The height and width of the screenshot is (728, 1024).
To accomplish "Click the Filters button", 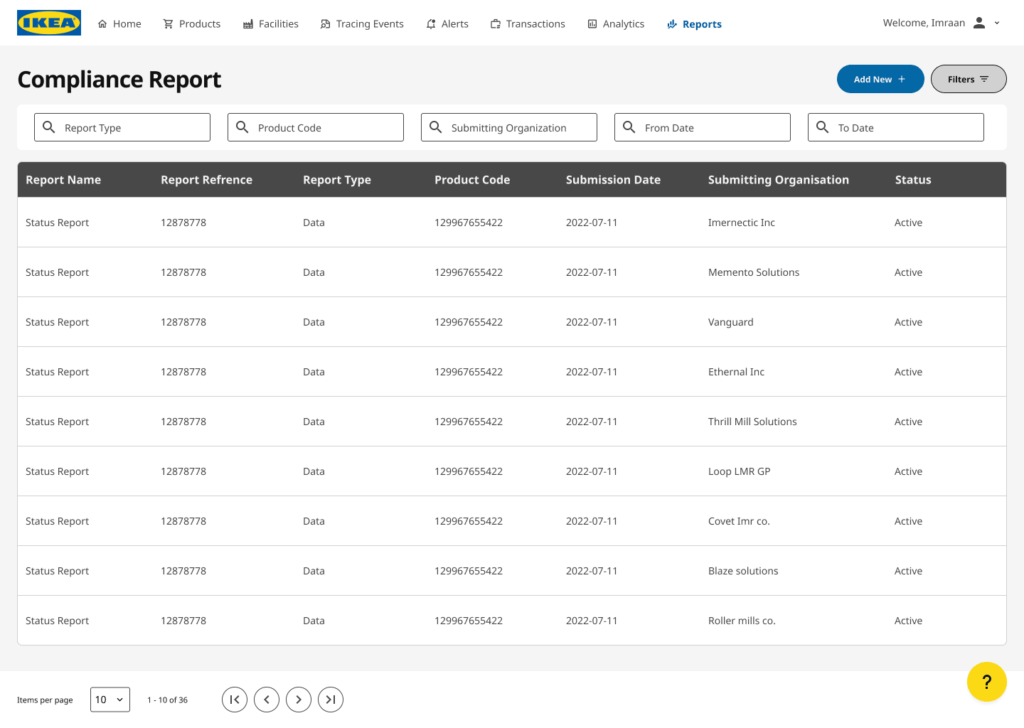I will click(968, 79).
